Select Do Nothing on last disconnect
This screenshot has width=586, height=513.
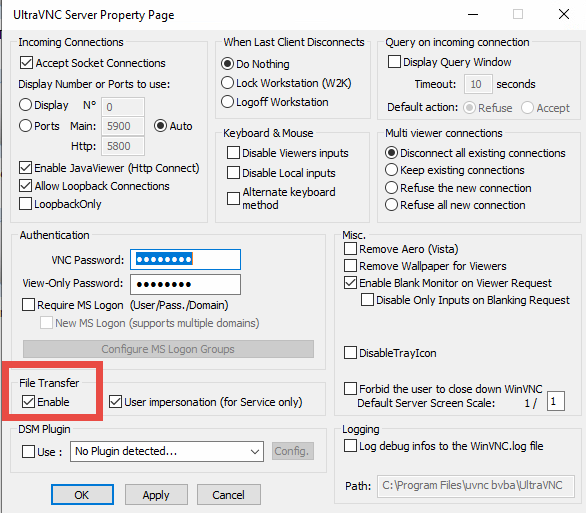coord(227,64)
